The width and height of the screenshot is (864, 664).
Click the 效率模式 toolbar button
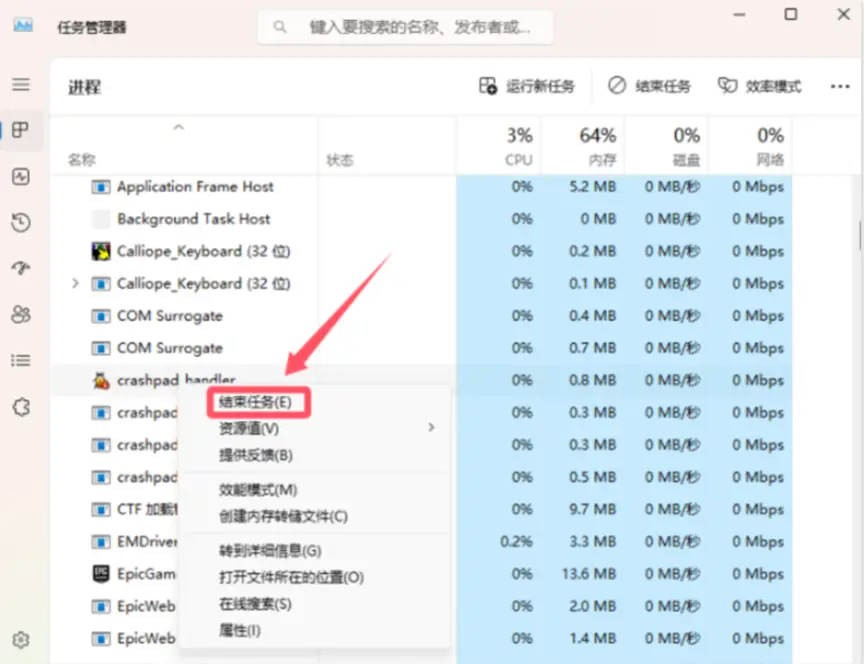(x=759, y=86)
